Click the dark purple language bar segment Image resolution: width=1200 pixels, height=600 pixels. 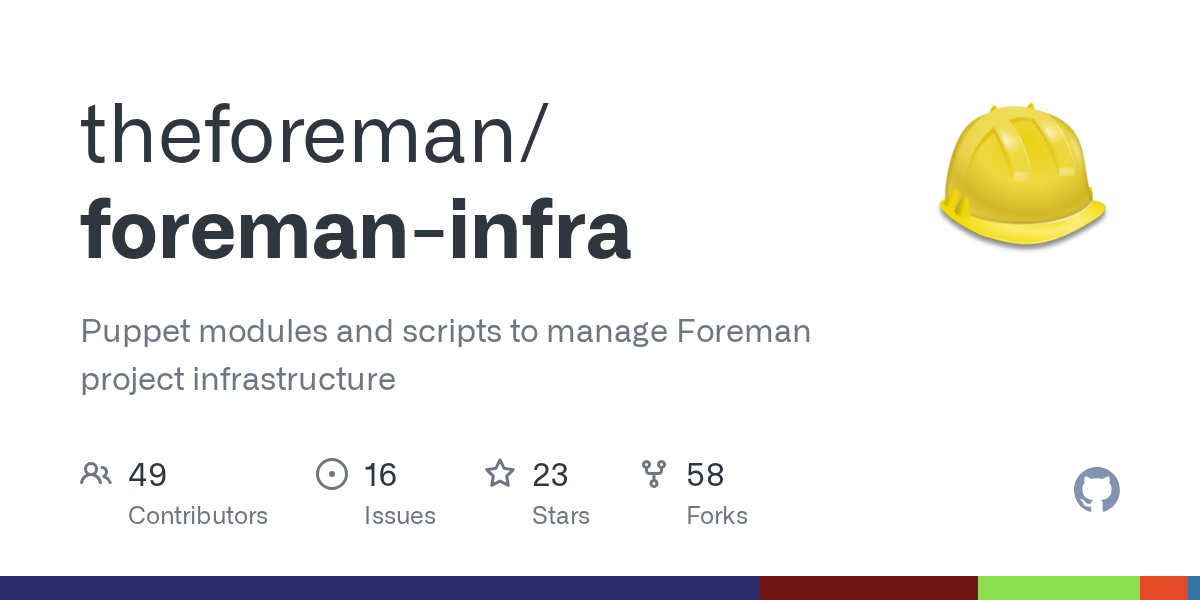(380, 588)
